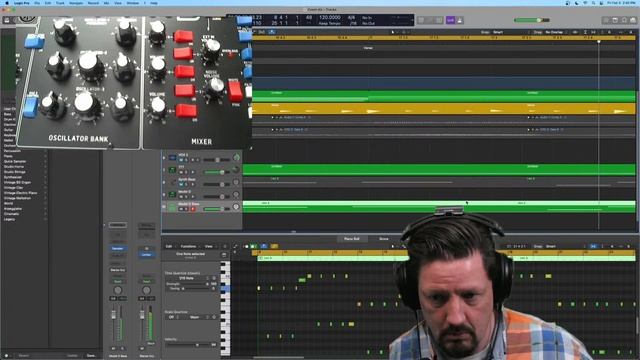Toggle the metronome click button
Screen dimensions: 640x360
point(460,20)
